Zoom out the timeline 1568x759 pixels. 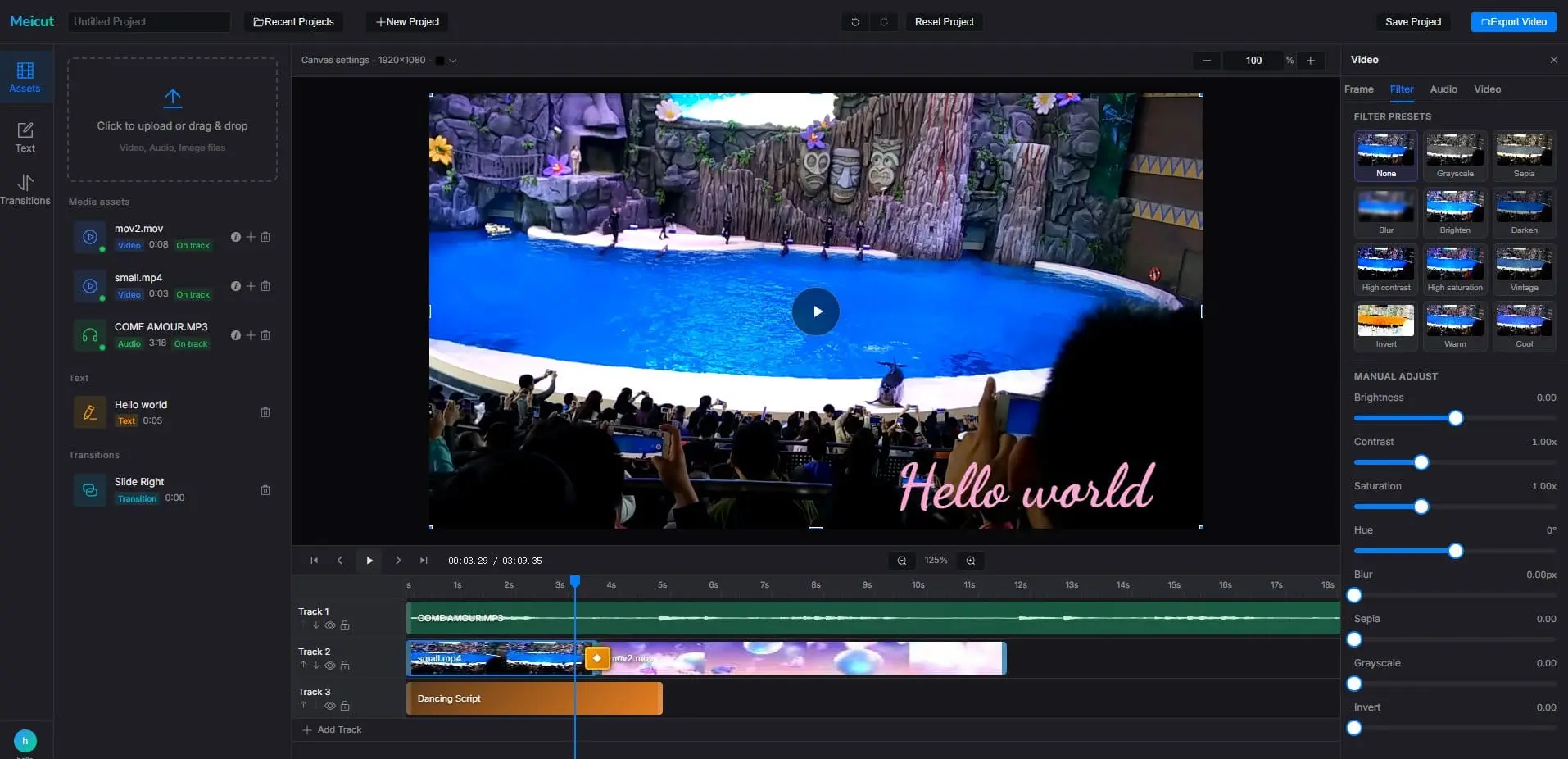tap(902, 561)
